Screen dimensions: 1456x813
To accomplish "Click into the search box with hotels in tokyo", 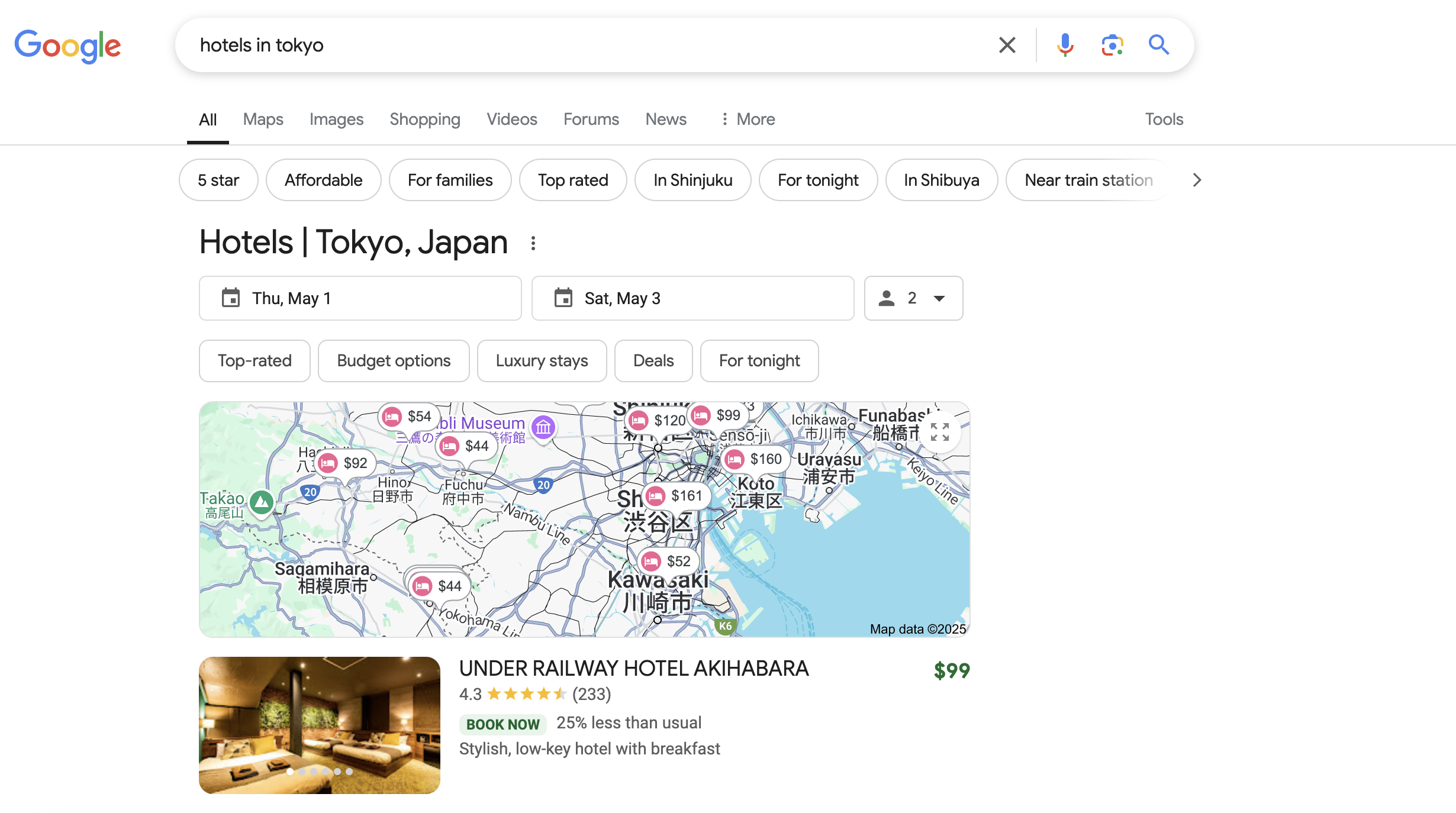I will click(592, 45).
